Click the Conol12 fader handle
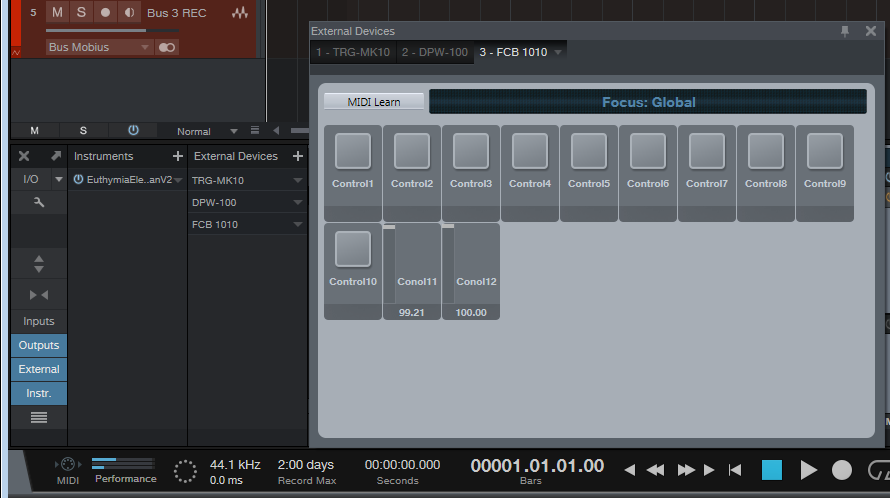890x498 pixels. click(448, 227)
